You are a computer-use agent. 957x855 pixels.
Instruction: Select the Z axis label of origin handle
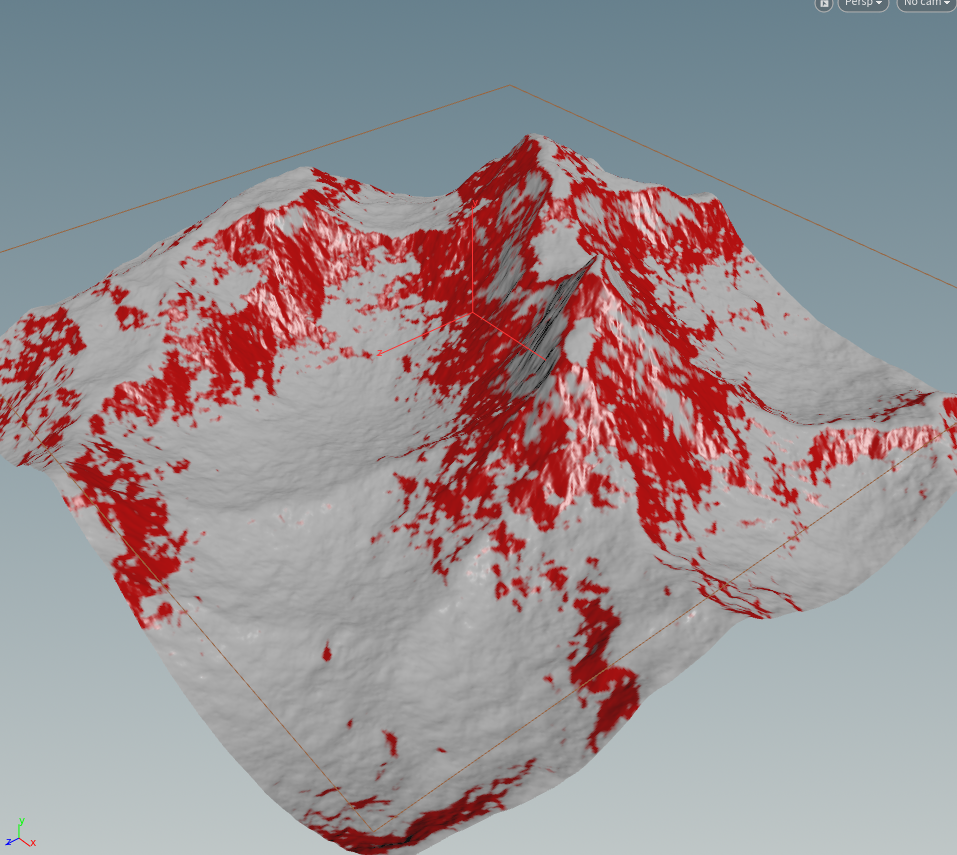point(380,353)
